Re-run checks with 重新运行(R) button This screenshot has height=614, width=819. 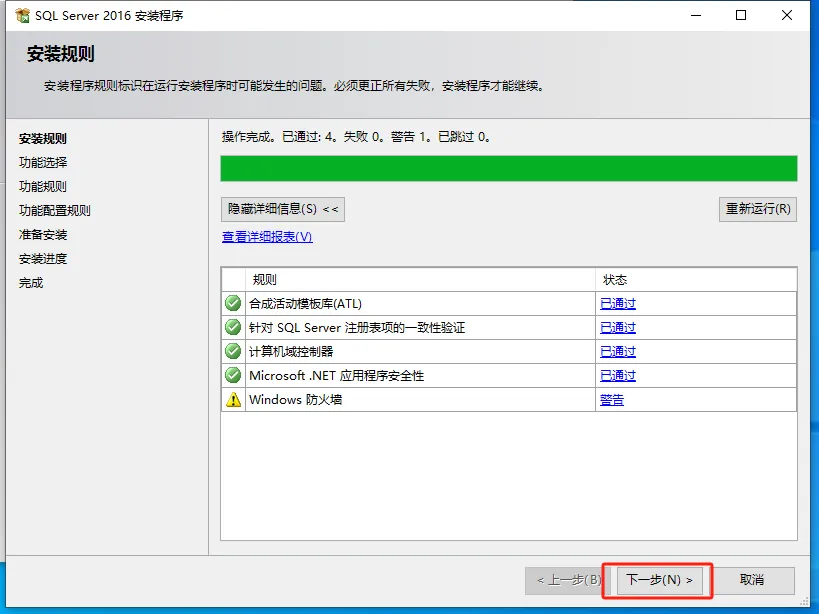758,209
